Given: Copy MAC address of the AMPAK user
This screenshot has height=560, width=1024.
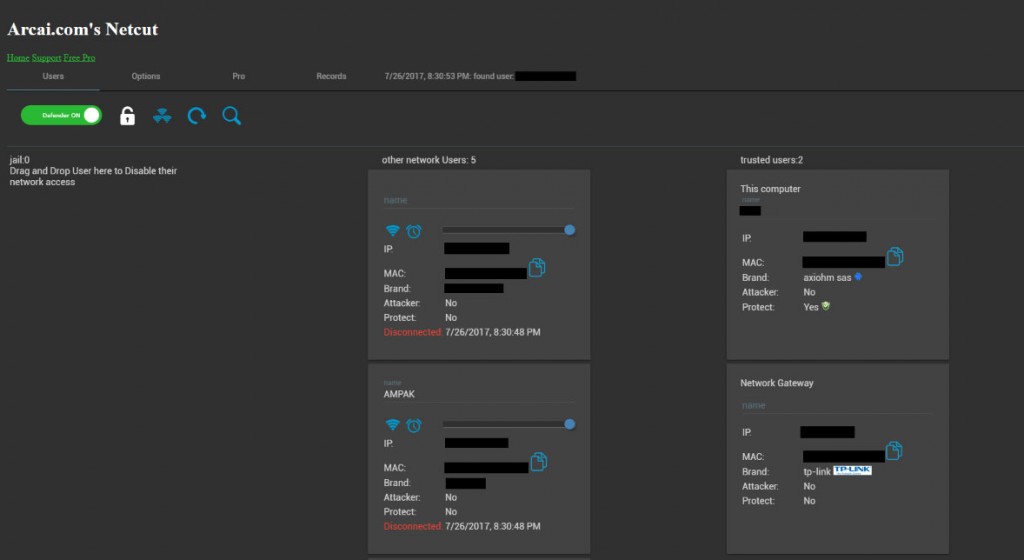Looking at the screenshot, I should (538, 461).
